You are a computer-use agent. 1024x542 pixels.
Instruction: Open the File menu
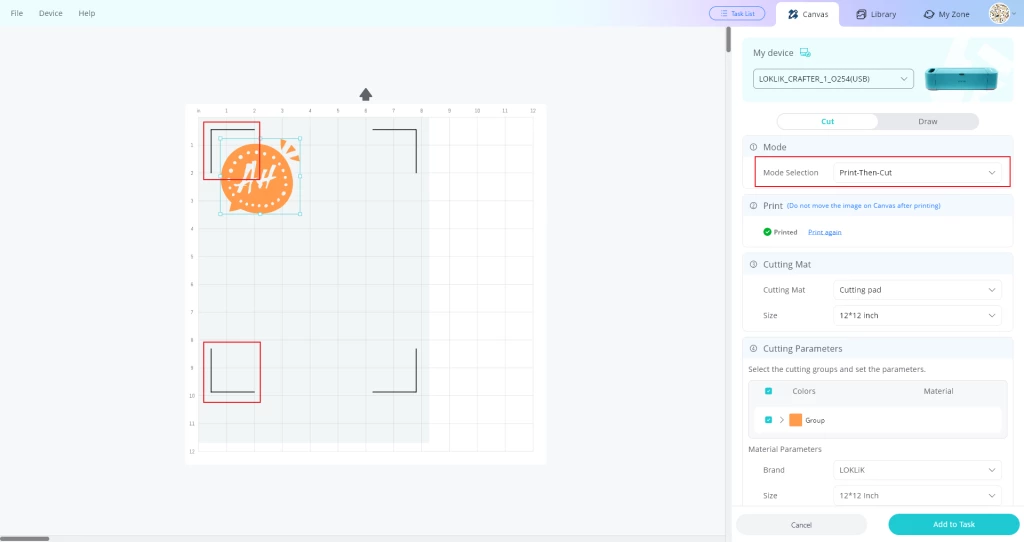point(16,13)
